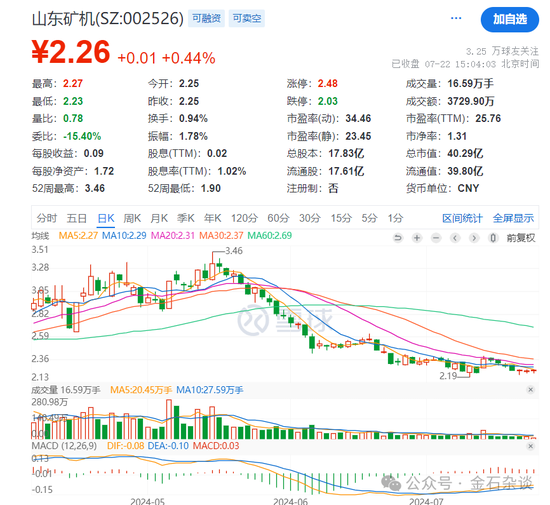This screenshot has height=505, width=550.
Task: Select the 15分 chart period
Action: tap(341, 218)
